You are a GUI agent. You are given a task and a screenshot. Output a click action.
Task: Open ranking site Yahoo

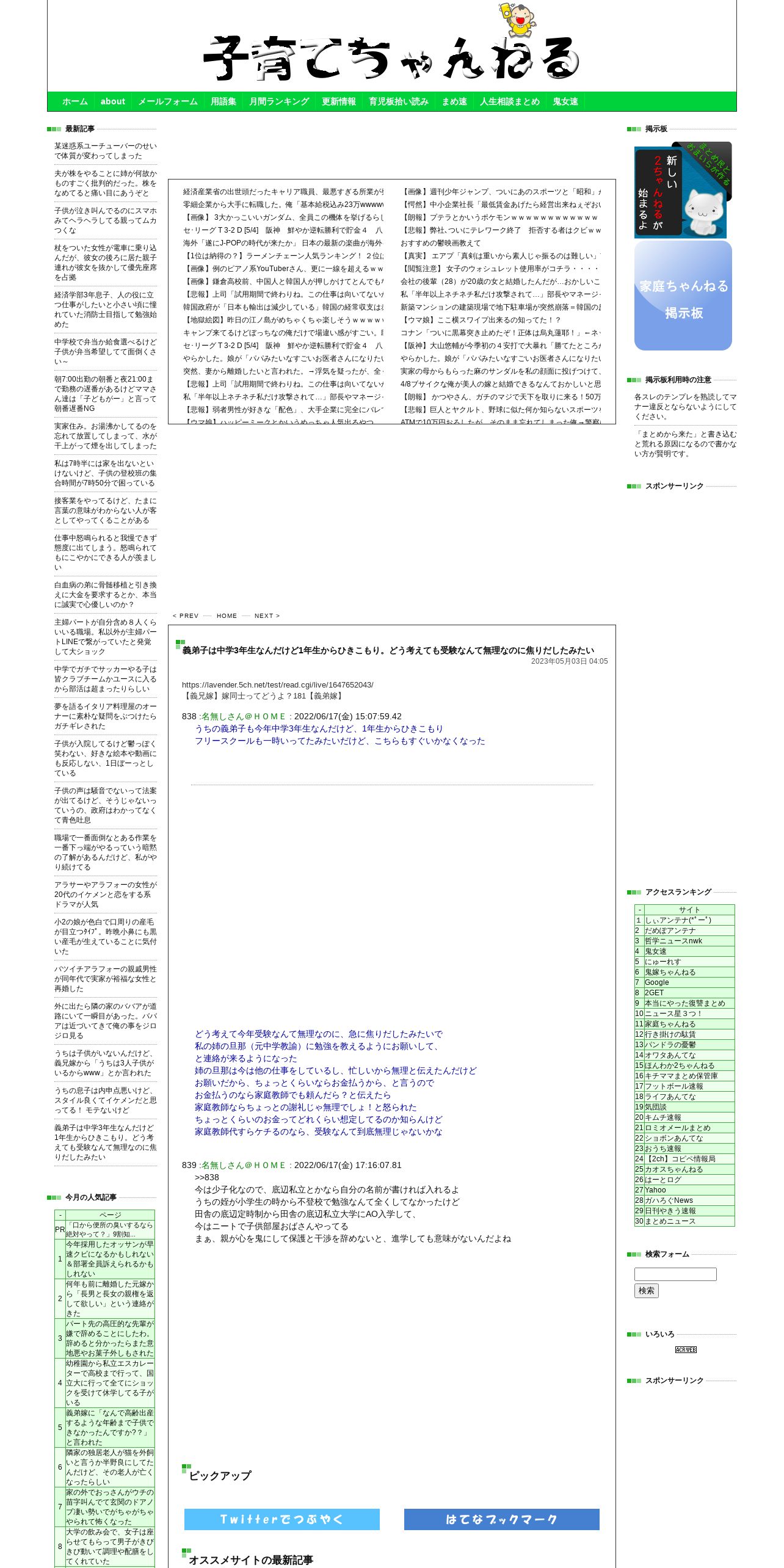coord(656,1190)
